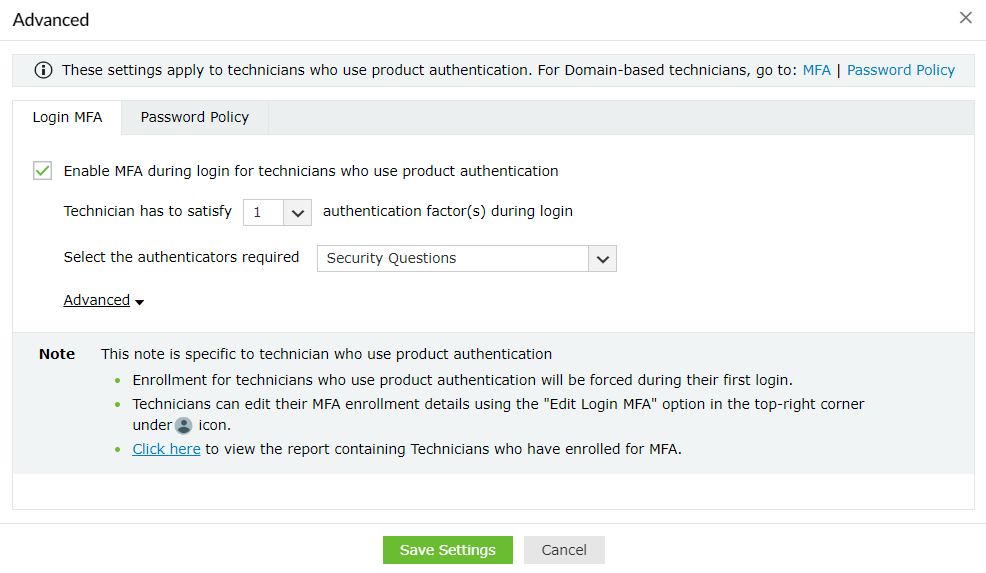
Task: Expand the underlined Advanced options link
Action: click(97, 300)
